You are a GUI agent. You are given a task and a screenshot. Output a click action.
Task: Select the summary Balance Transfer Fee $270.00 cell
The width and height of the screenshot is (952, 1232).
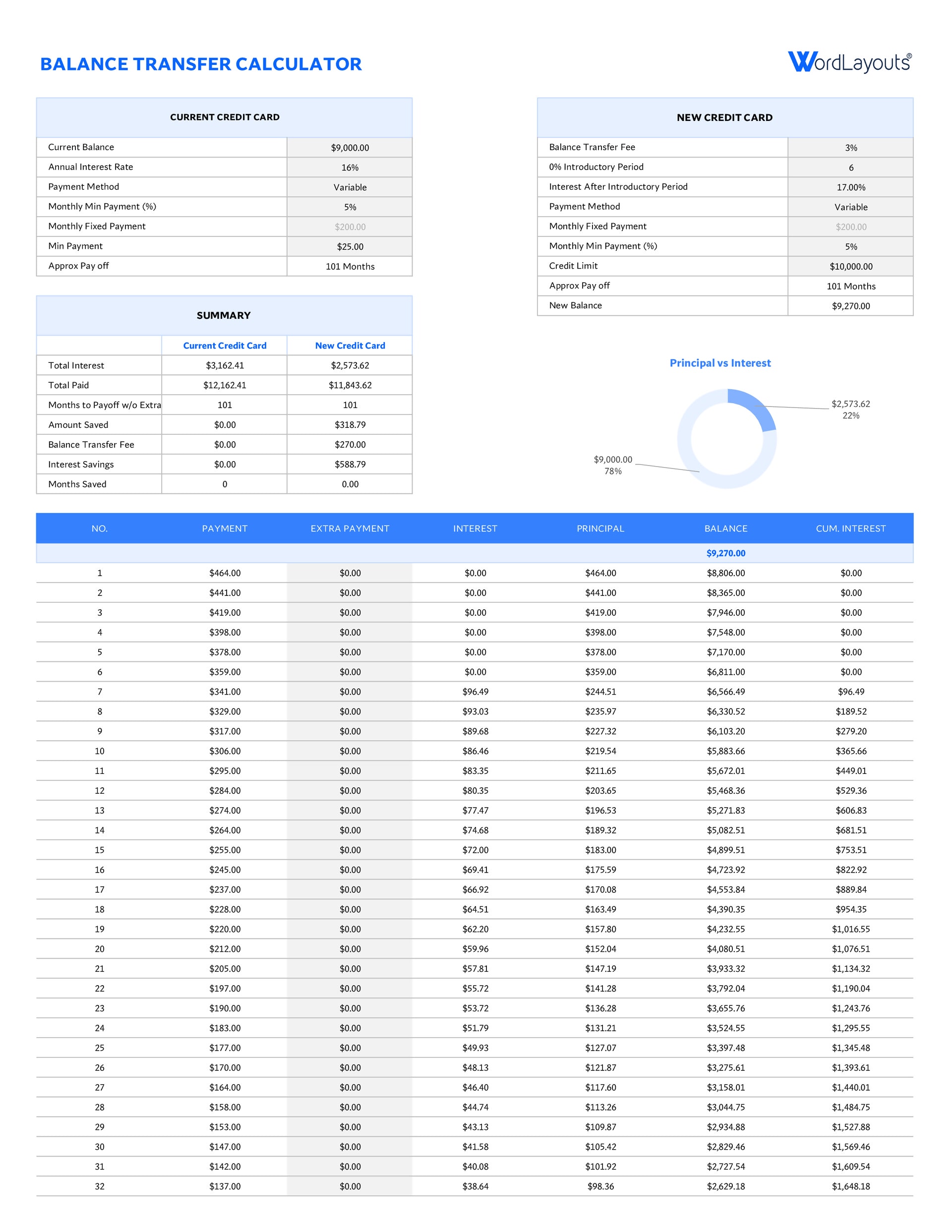coord(350,445)
